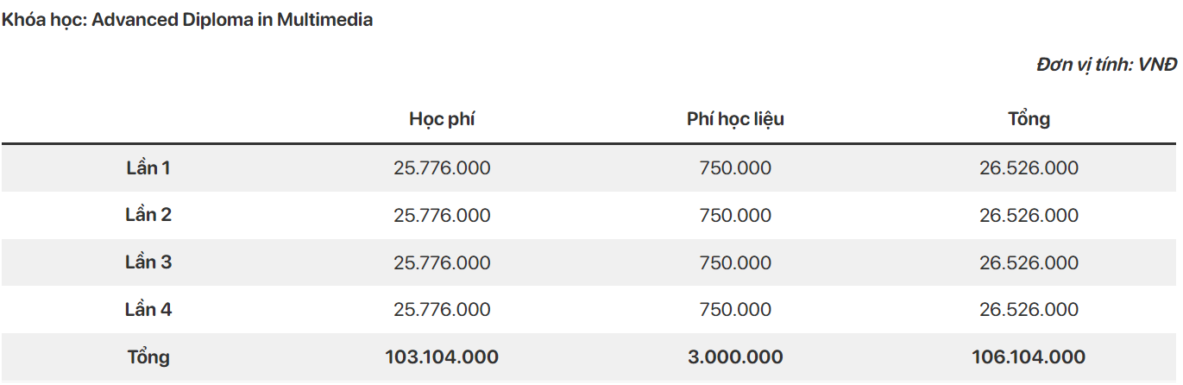Screen dimensions: 1183x385
Task: Click the Lần 4 materials fee 750.000
Action: pyautogui.click(x=736, y=310)
